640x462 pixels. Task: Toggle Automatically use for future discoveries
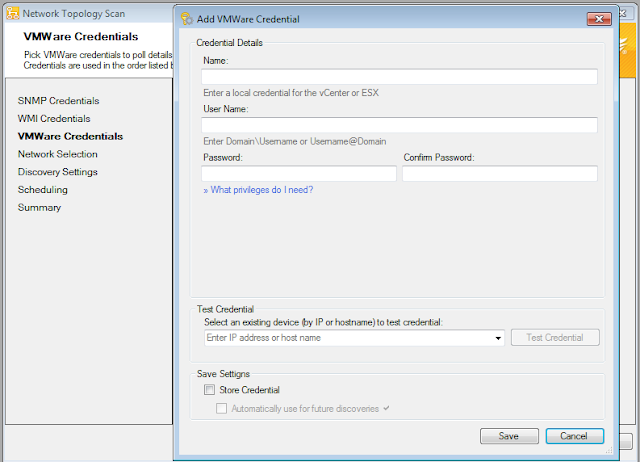pyautogui.click(x=223, y=408)
